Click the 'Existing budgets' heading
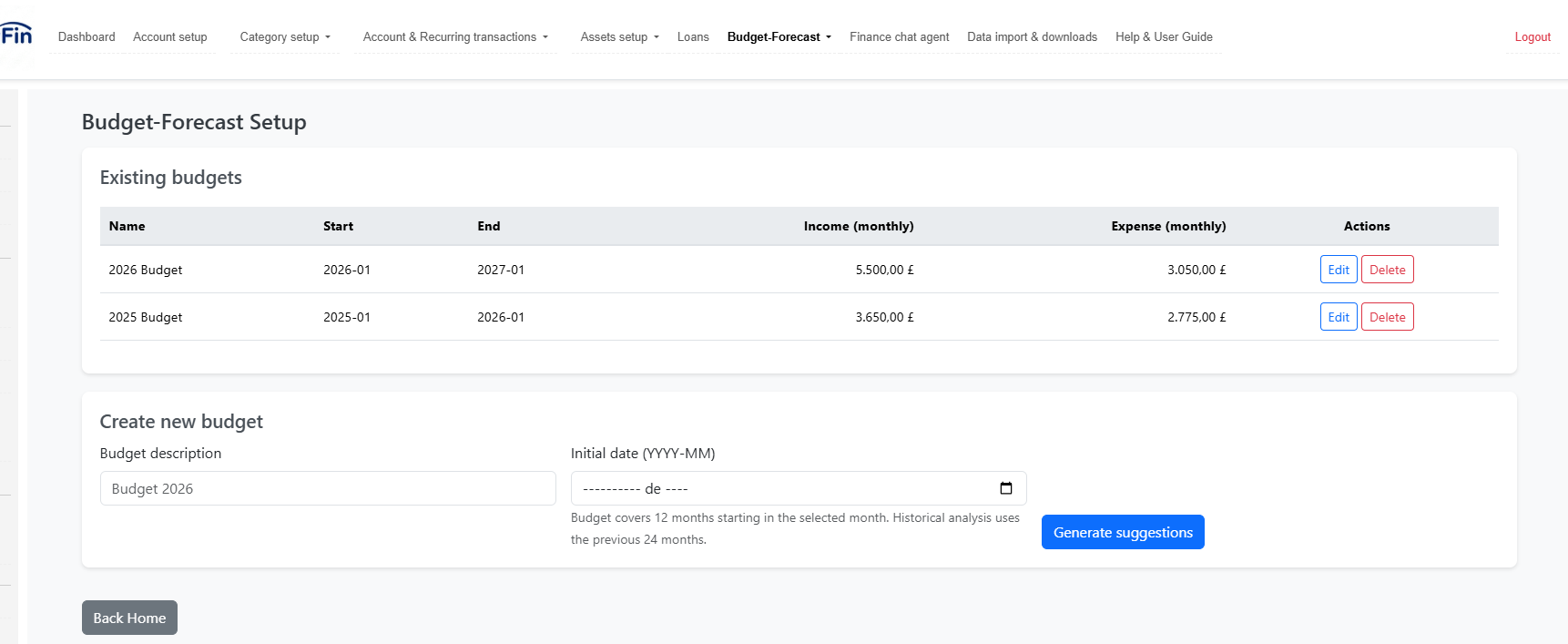 pyautogui.click(x=171, y=178)
